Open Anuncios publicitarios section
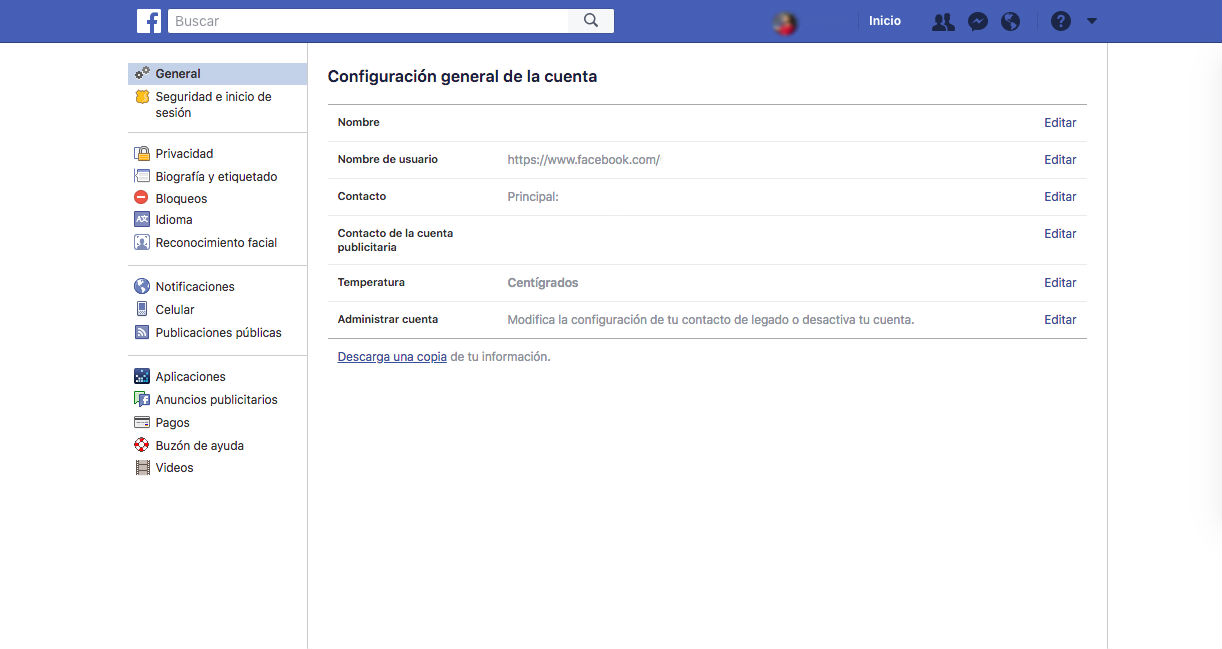1222x649 pixels. [x=217, y=399]
